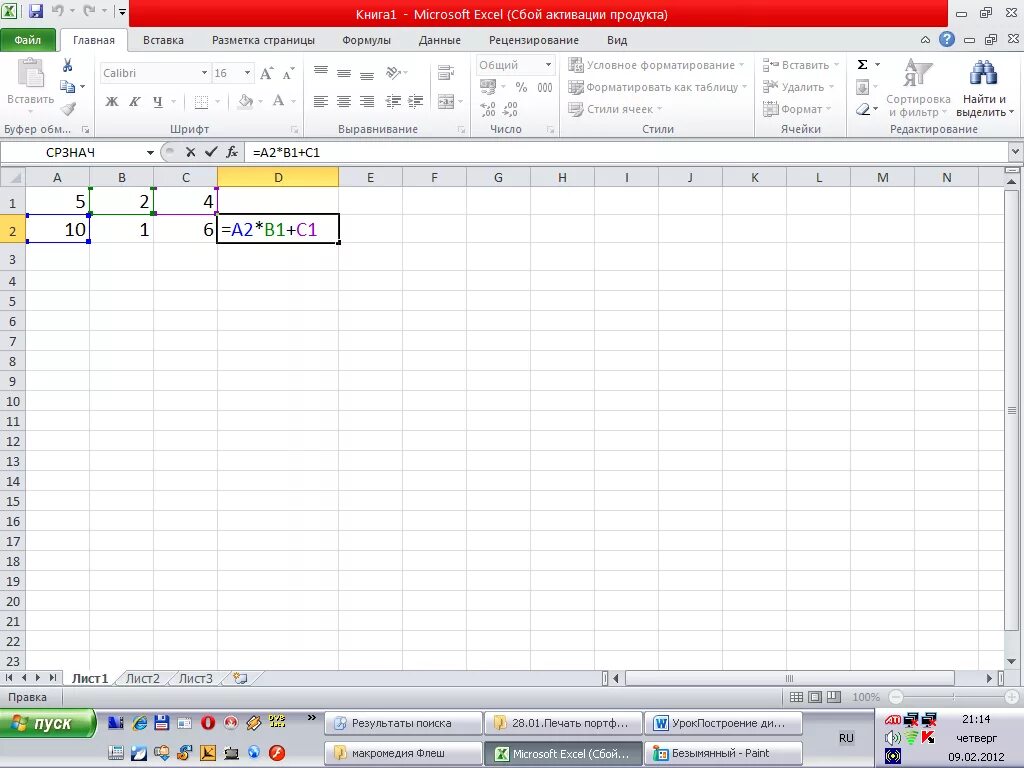Apply percent style format
This screenshot has height=768, width=1024.
521,87
